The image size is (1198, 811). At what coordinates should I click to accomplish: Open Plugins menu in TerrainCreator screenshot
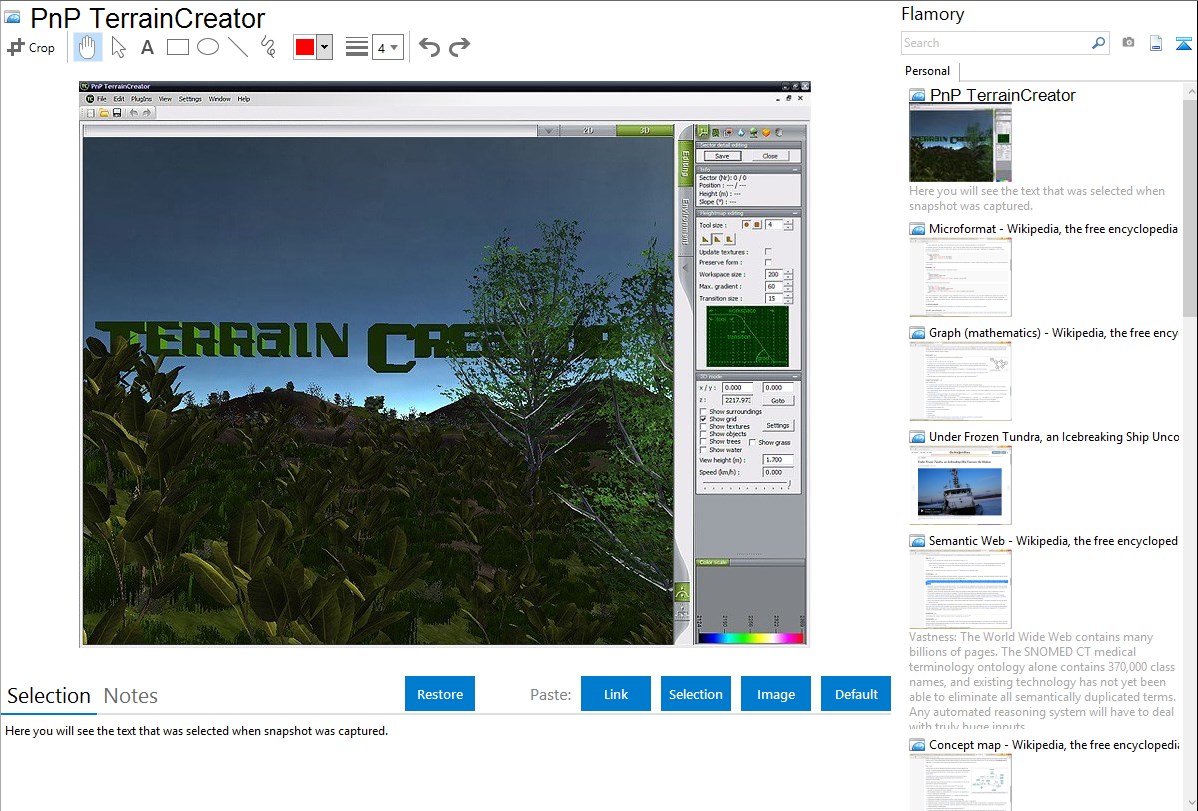141,99
